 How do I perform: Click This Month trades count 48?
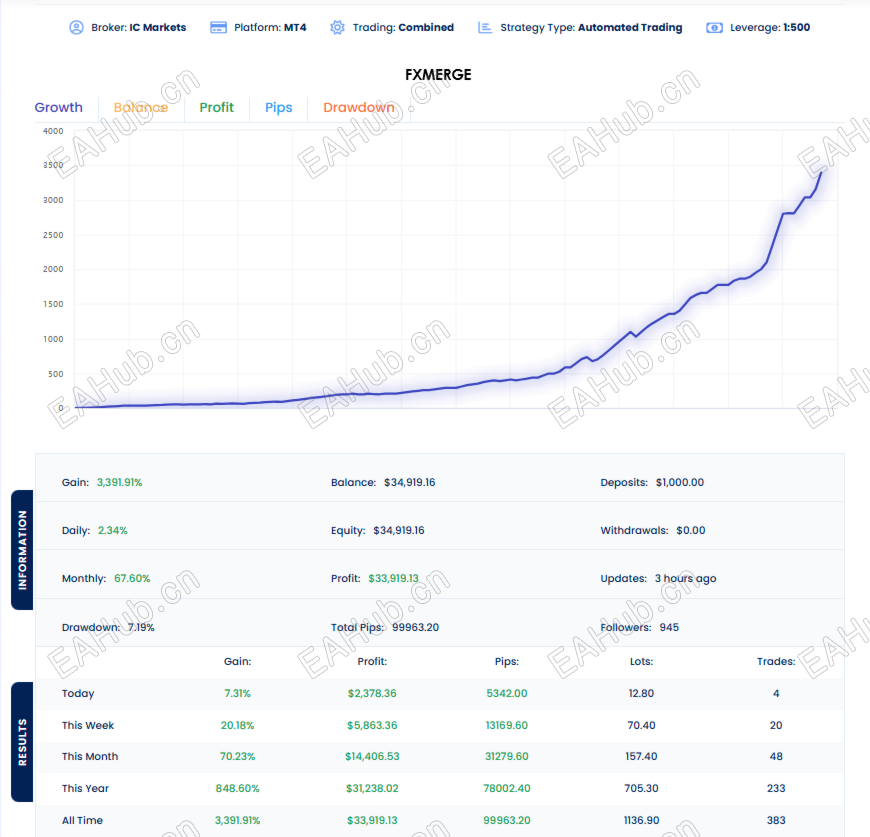coord(776,756)
